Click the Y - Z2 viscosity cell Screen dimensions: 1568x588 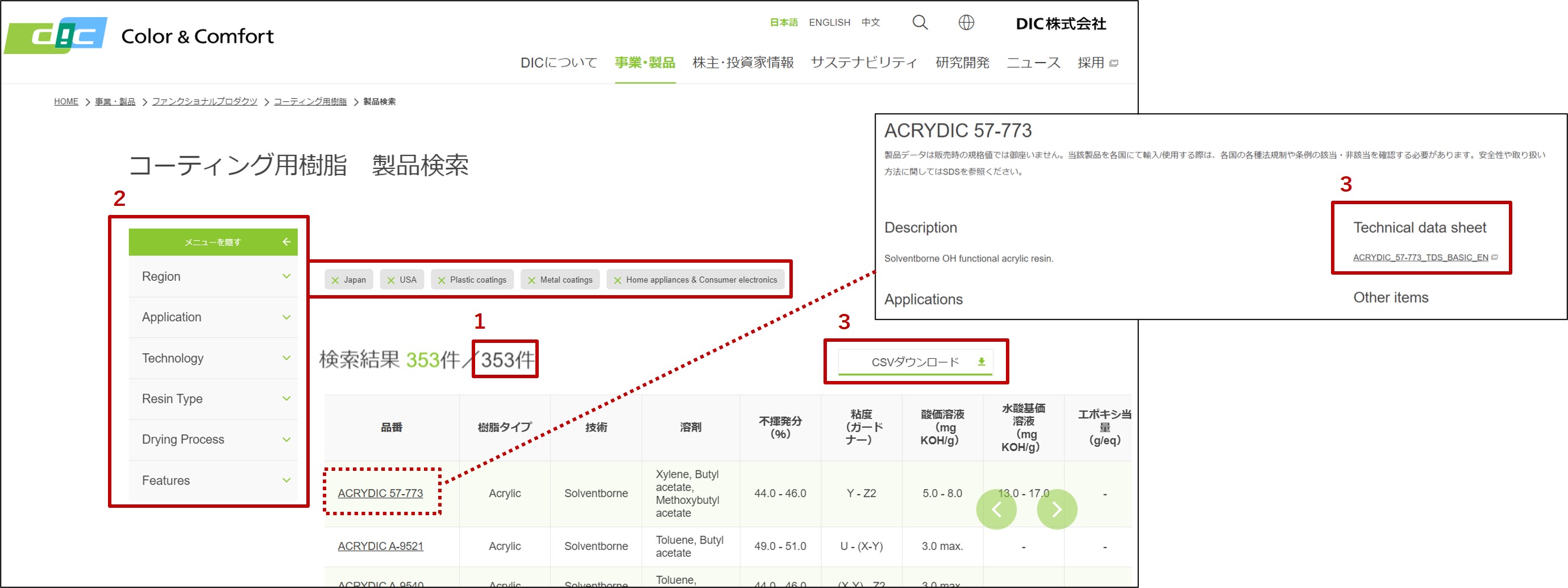coord(862,494)
